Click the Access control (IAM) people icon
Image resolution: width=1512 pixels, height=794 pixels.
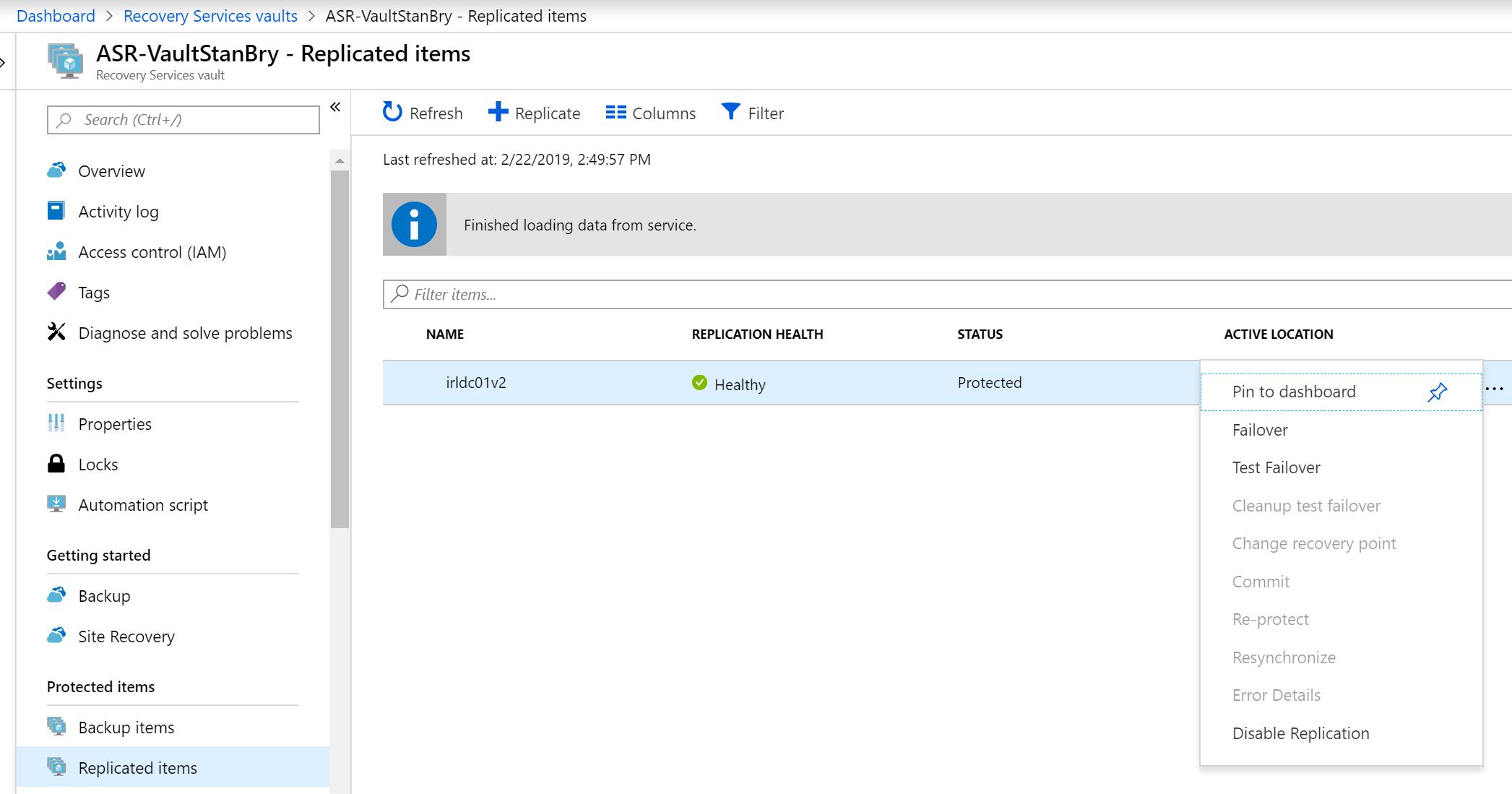coord(56,251)
